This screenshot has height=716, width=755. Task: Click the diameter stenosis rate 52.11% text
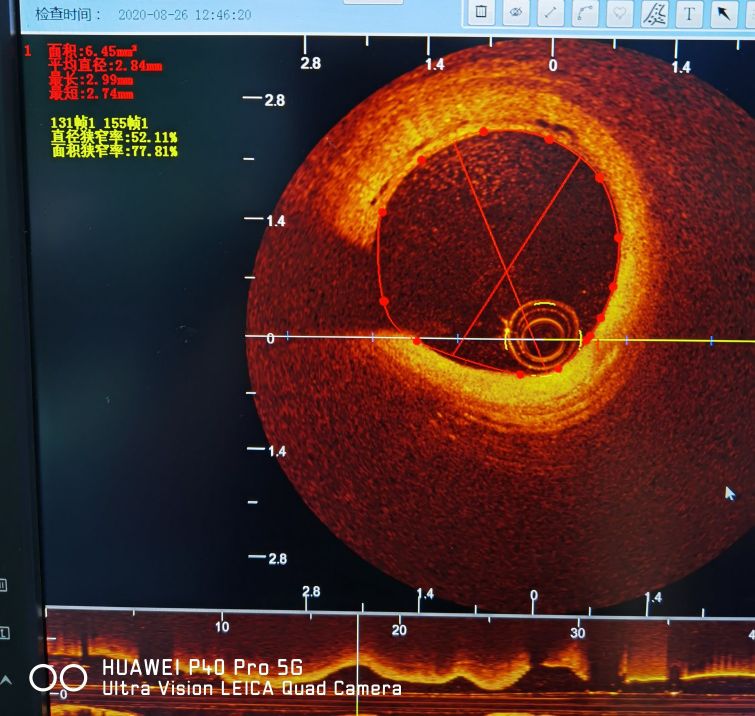tap(115, 137)
